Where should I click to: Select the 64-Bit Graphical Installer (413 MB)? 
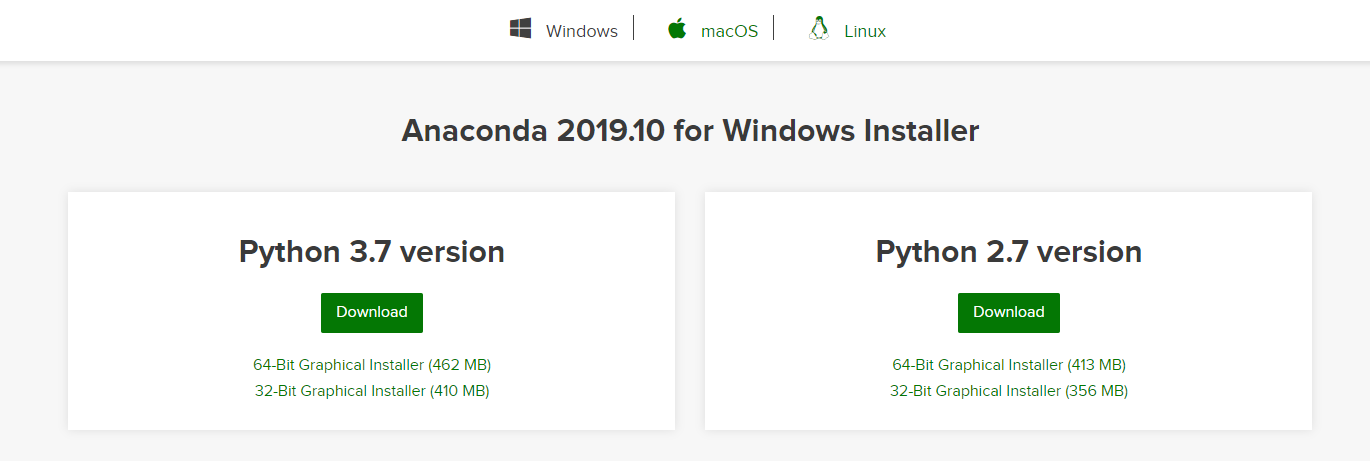1009,365
